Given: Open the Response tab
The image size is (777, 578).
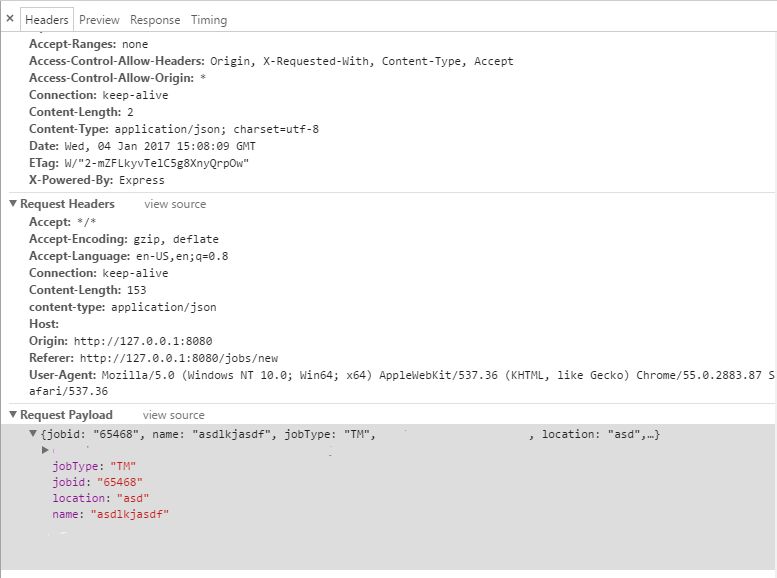Looking at the screenshot, I should coord(155,20).
